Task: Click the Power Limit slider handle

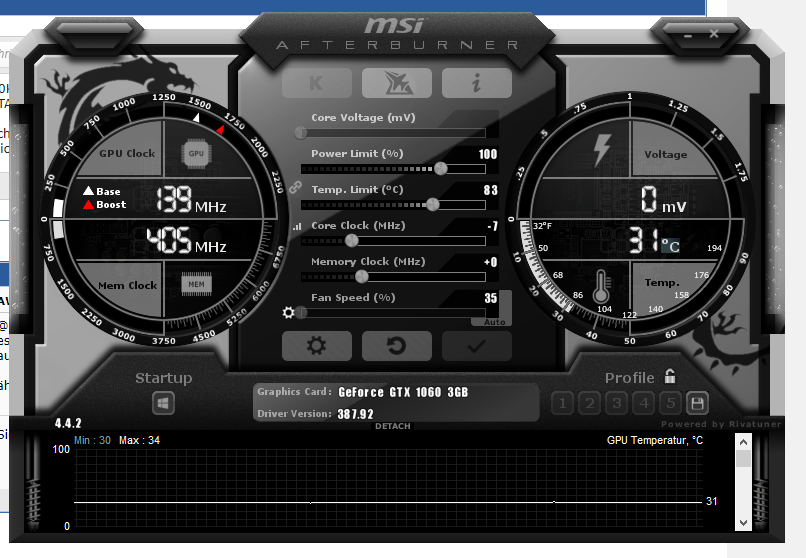Action: [441, 169]
